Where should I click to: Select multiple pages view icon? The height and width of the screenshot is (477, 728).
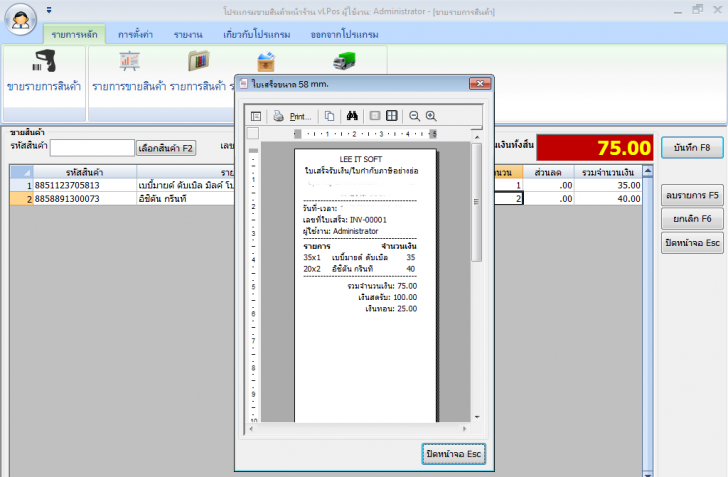point(392,116)
